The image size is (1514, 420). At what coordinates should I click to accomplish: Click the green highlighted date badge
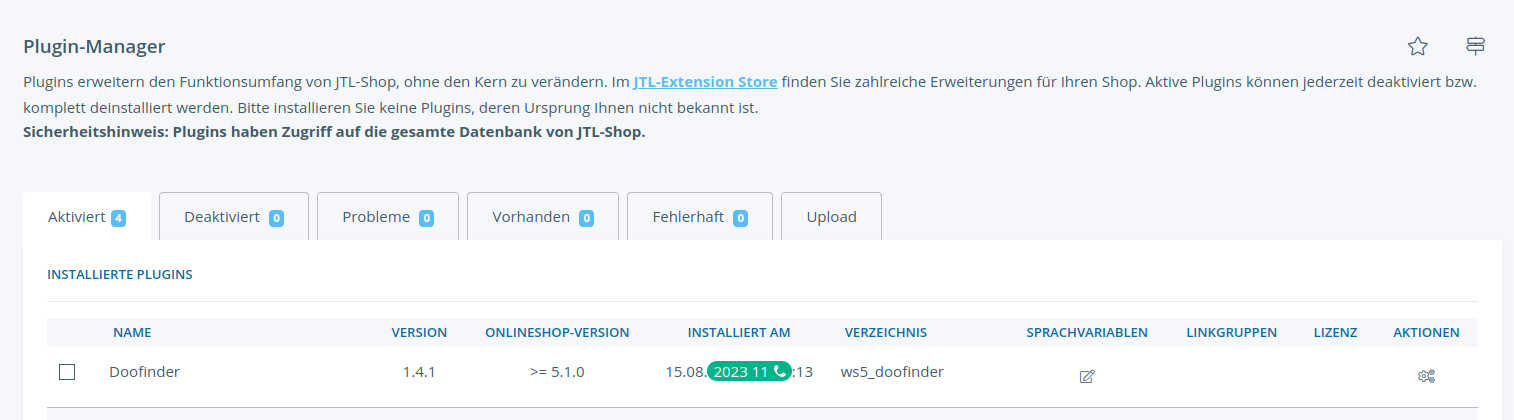(x=749, y=371)
